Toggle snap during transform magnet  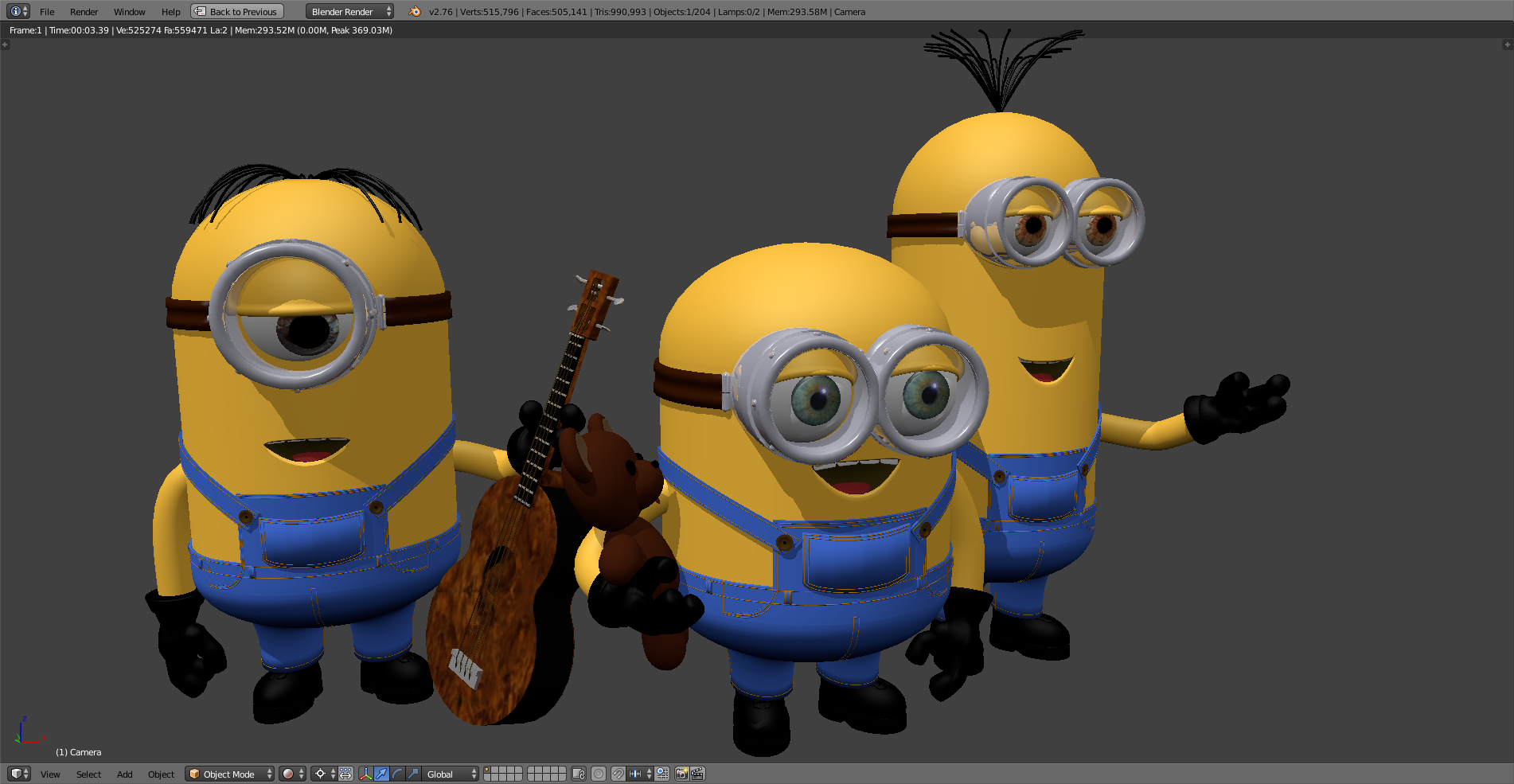[x=618, y=774]
